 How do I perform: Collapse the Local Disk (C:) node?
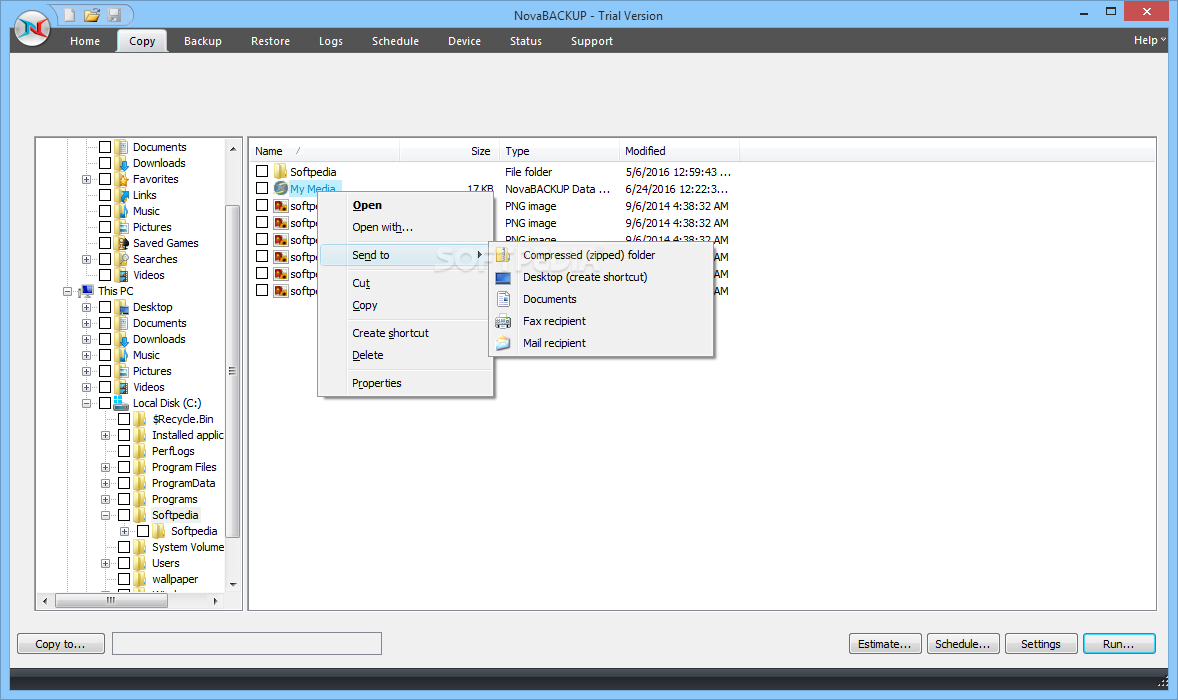[86, 403]
